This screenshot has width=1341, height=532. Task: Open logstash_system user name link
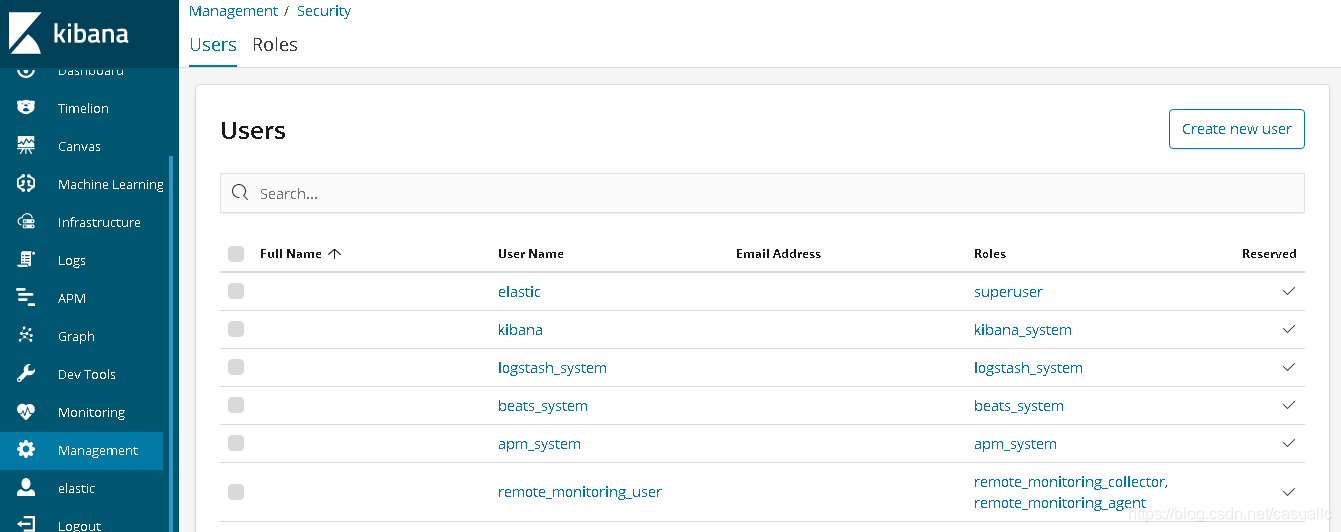click(552, 368)
